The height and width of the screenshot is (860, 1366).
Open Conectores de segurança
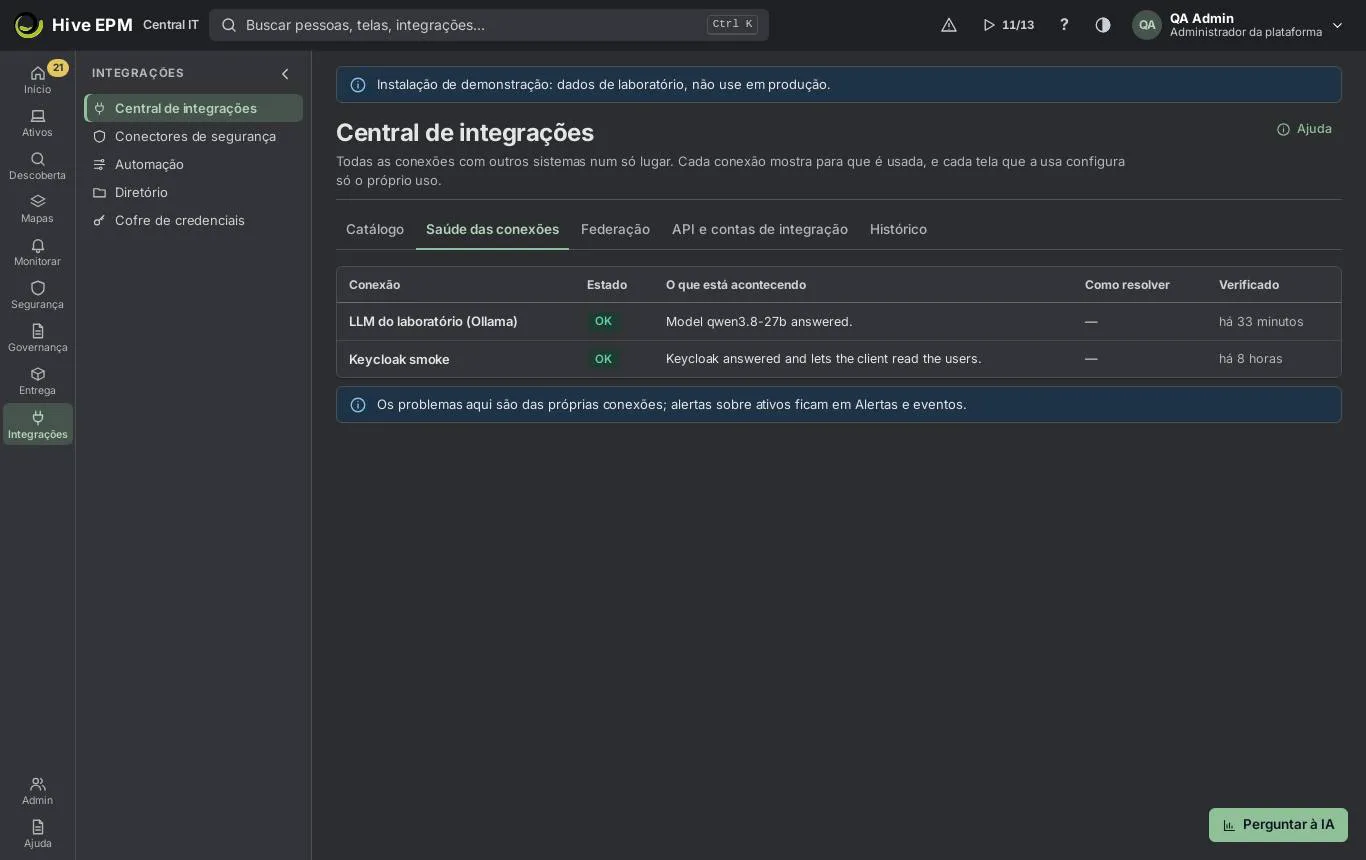point(194,136)
